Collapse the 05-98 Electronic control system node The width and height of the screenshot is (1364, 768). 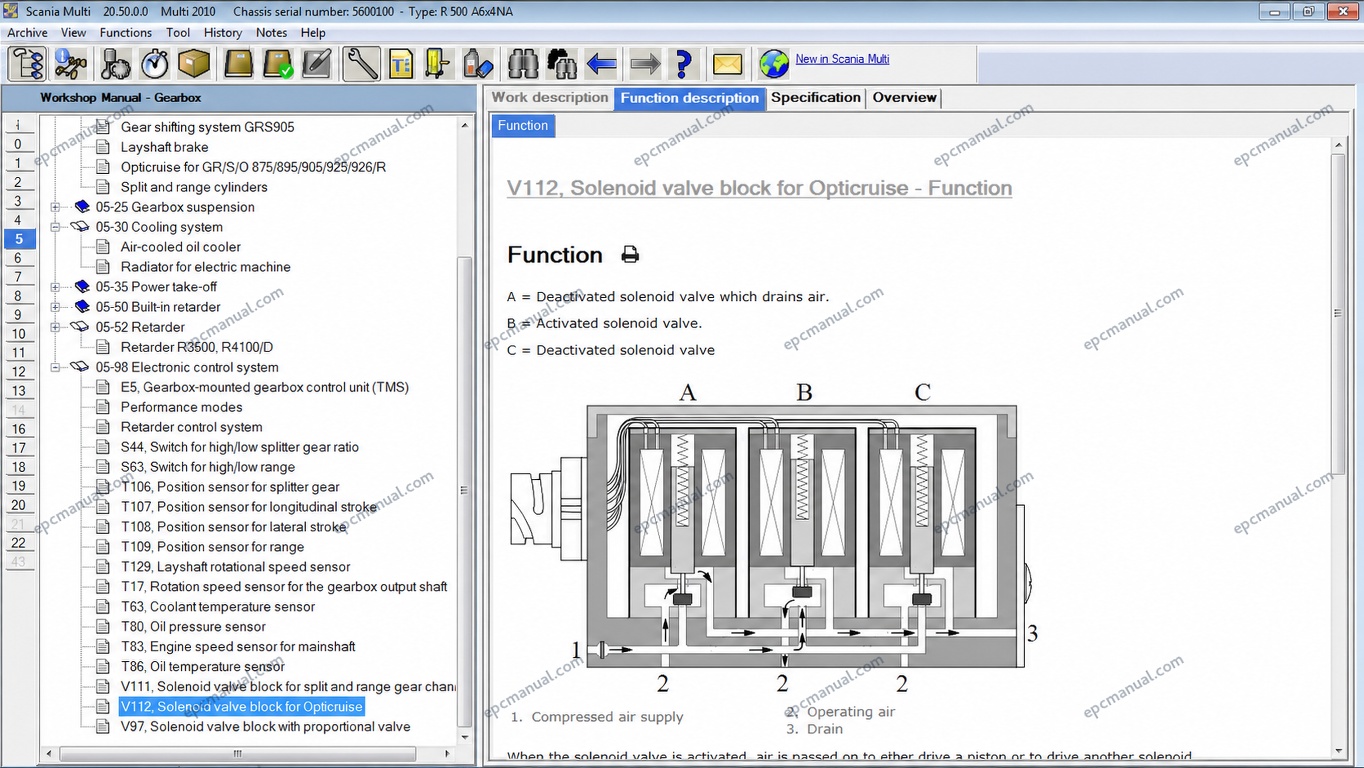click(x=56, y=367)
